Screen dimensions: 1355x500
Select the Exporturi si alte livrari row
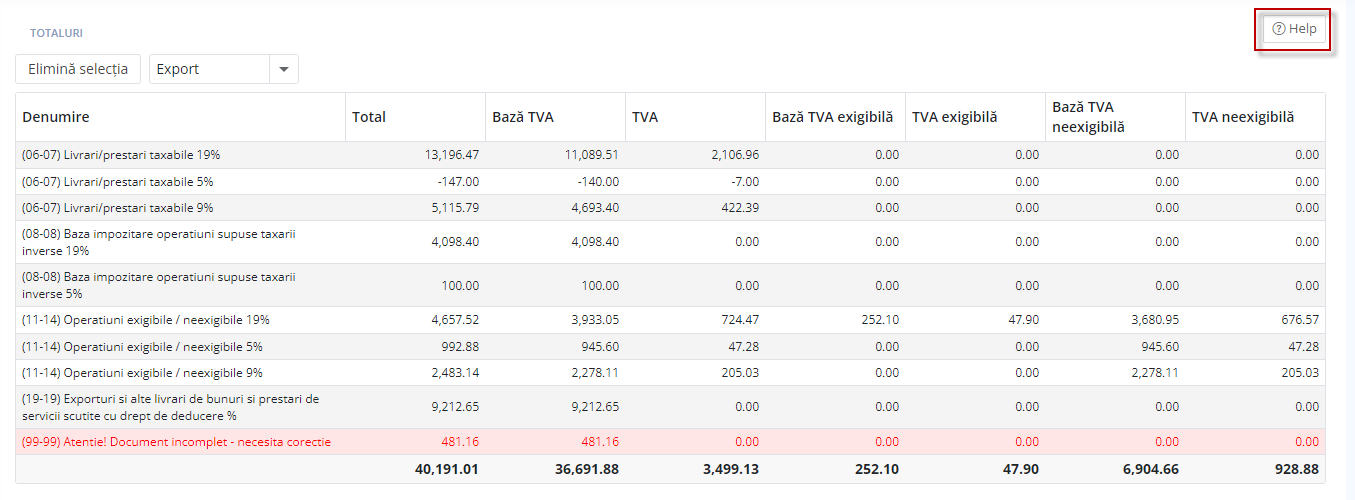(x=170, y=407)
